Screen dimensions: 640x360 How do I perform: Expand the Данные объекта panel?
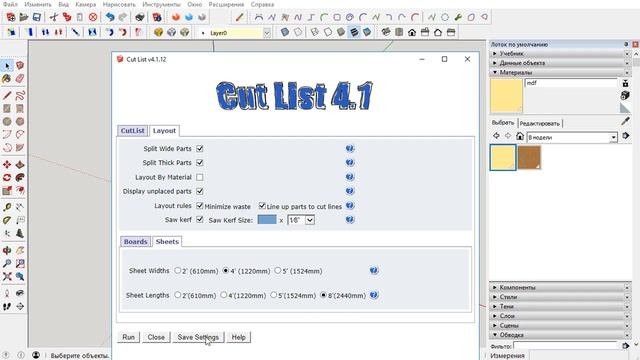click(560, 63)
